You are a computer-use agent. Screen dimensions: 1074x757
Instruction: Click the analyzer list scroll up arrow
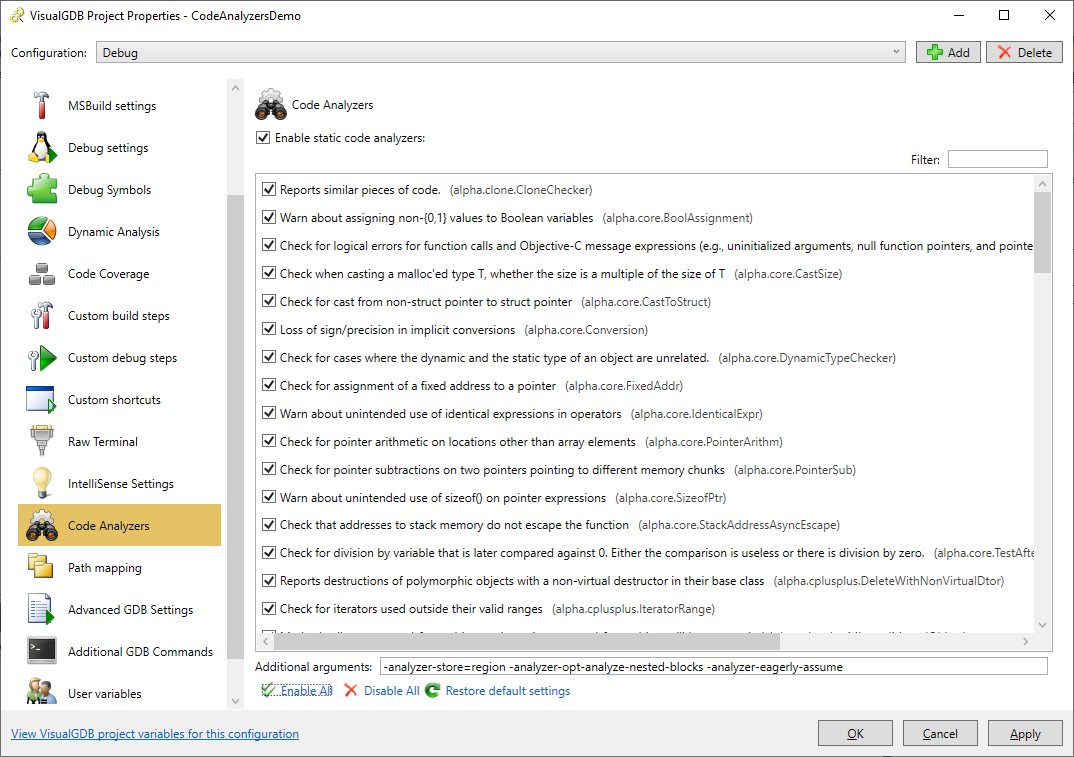pos(1042,184)
